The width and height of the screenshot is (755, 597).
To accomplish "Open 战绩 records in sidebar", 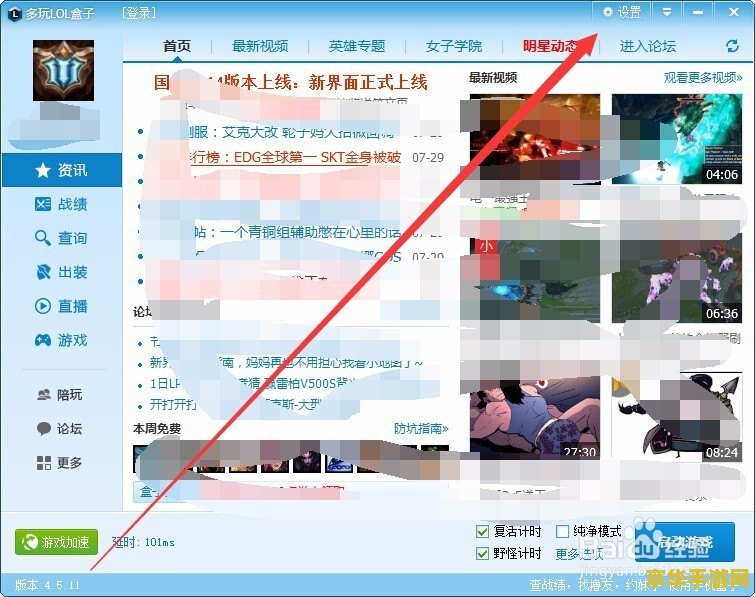I will pyautogui.click(x=61, y=204).
